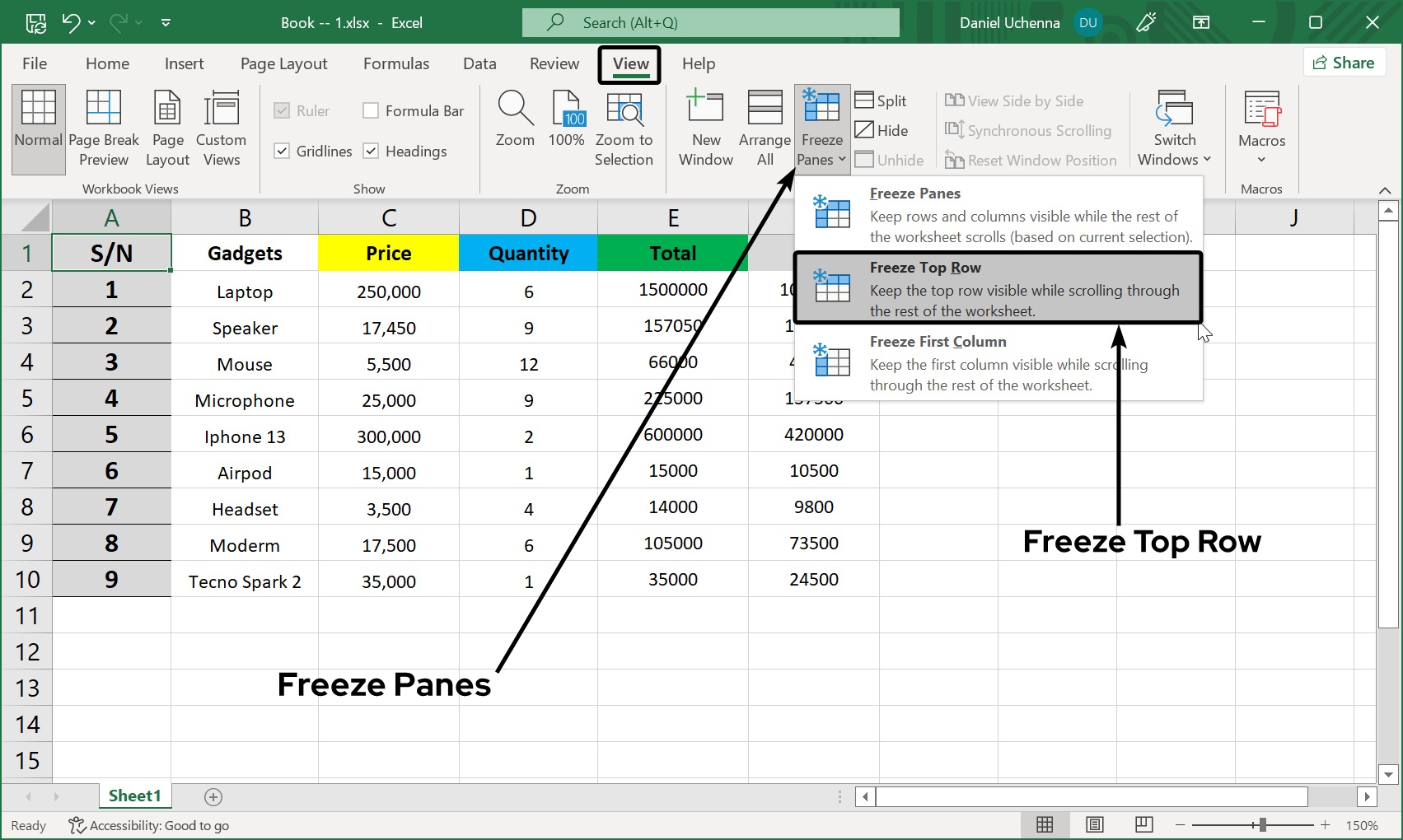Image resolution: width=1403 pixels, height=840 pixels.
Task: Toggle the Formula Bar checkbox
Action: coord(372,110)
